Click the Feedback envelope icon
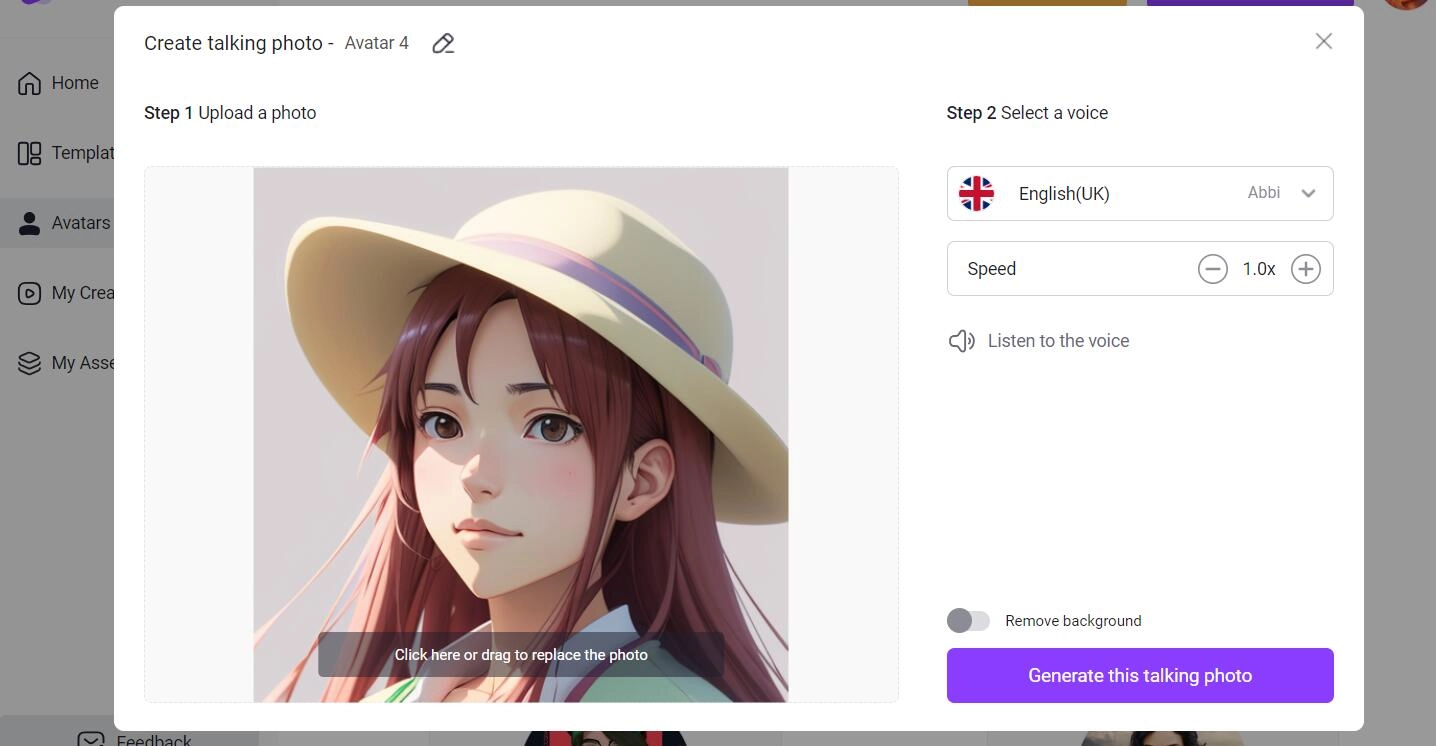 tap(91, 740)
